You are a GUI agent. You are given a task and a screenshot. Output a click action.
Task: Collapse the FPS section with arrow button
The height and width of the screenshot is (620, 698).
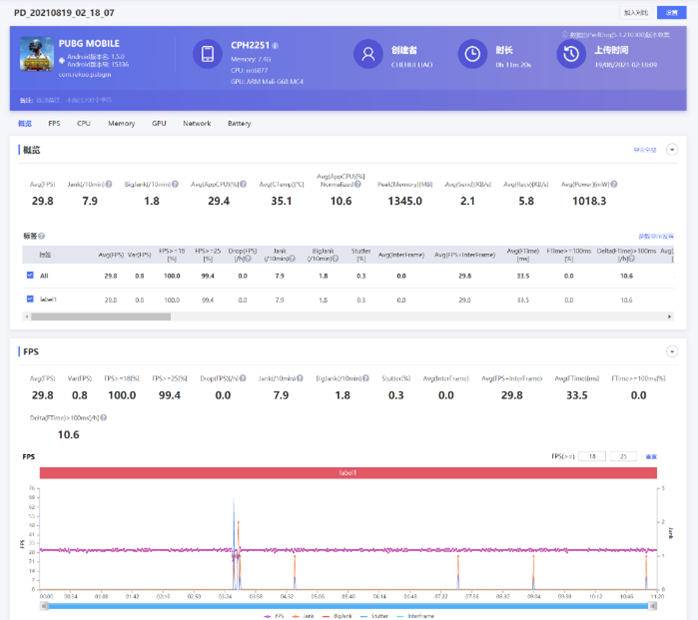click(672, 352)
